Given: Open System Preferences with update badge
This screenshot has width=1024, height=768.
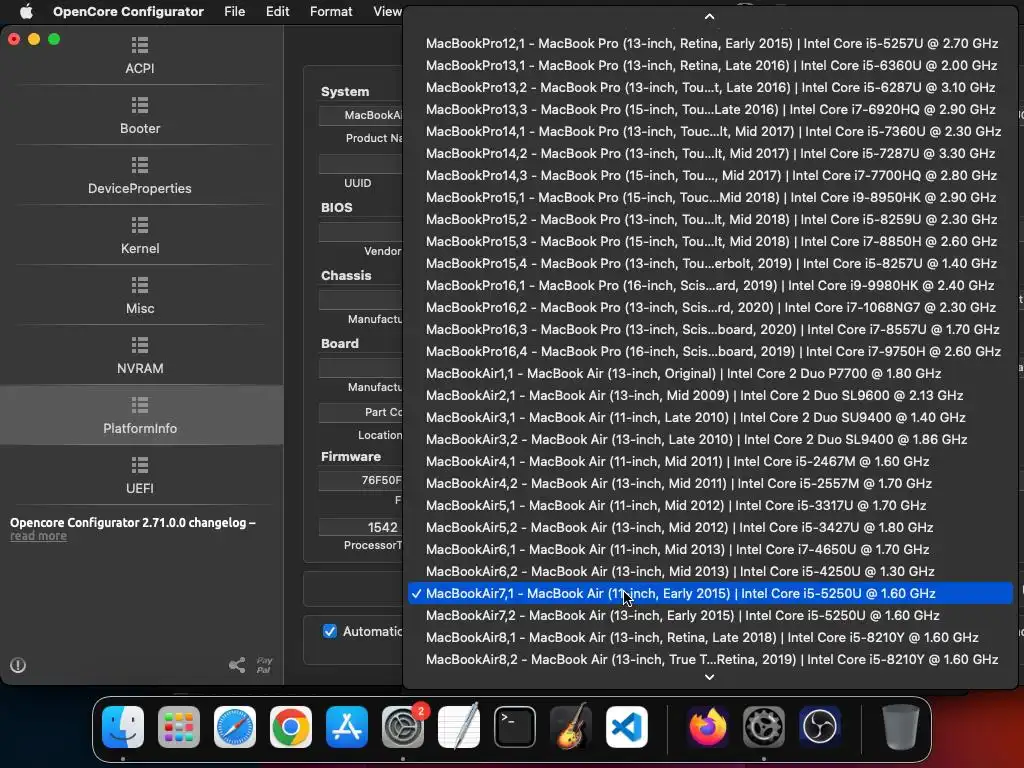Looking at the screenshot, I should tap(403, 727).
